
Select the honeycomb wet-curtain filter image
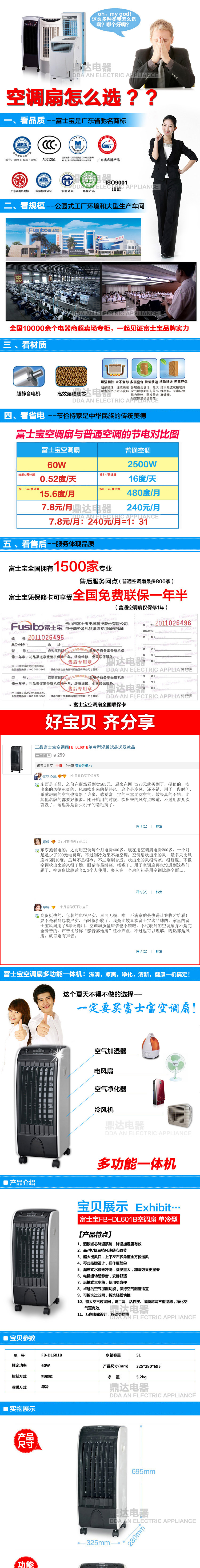pos(71,377)
